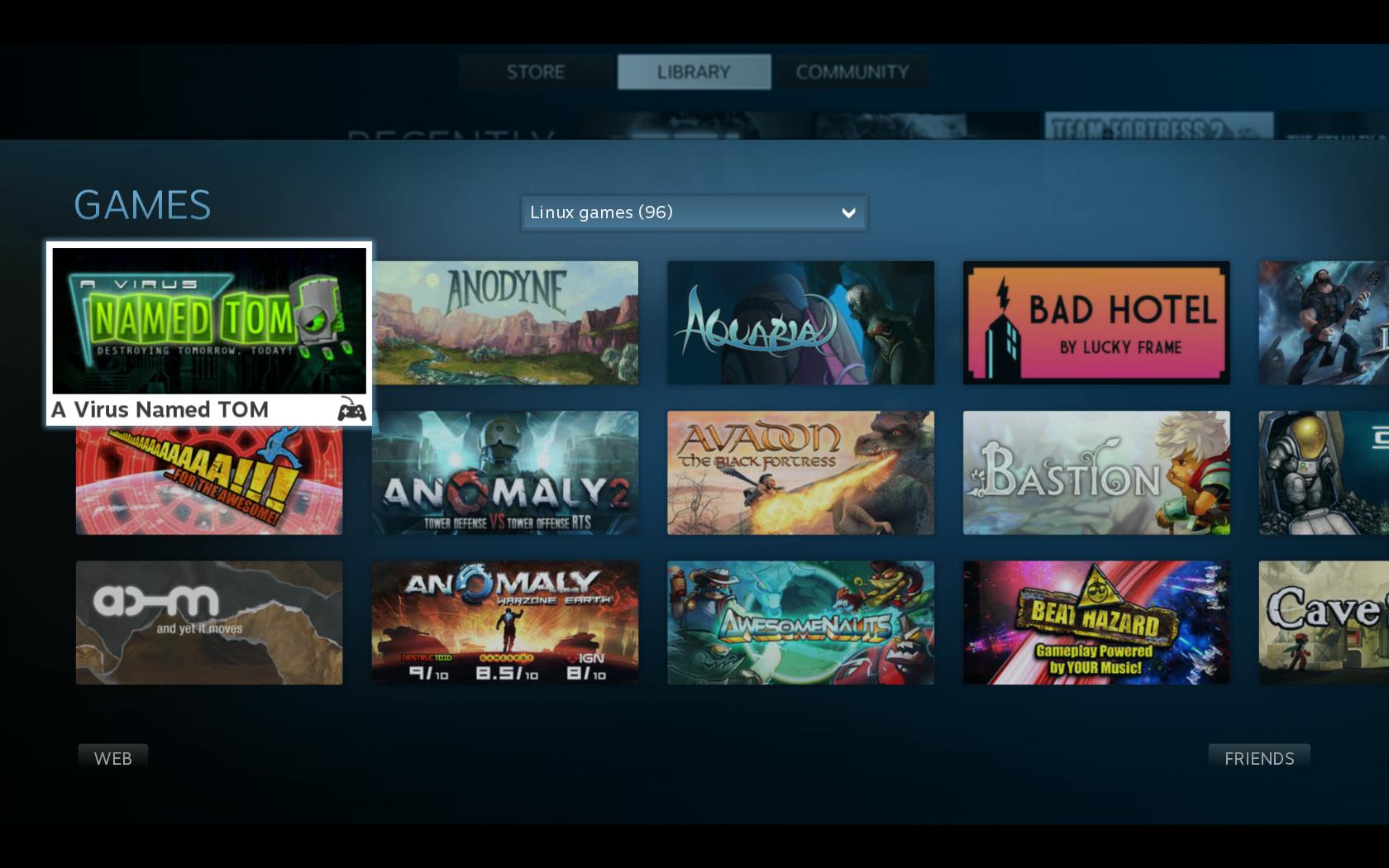Click the controller icon on A Virus Named TOM
The height and width of the screenshot is (868, 1389).
[x=351, y=409]
